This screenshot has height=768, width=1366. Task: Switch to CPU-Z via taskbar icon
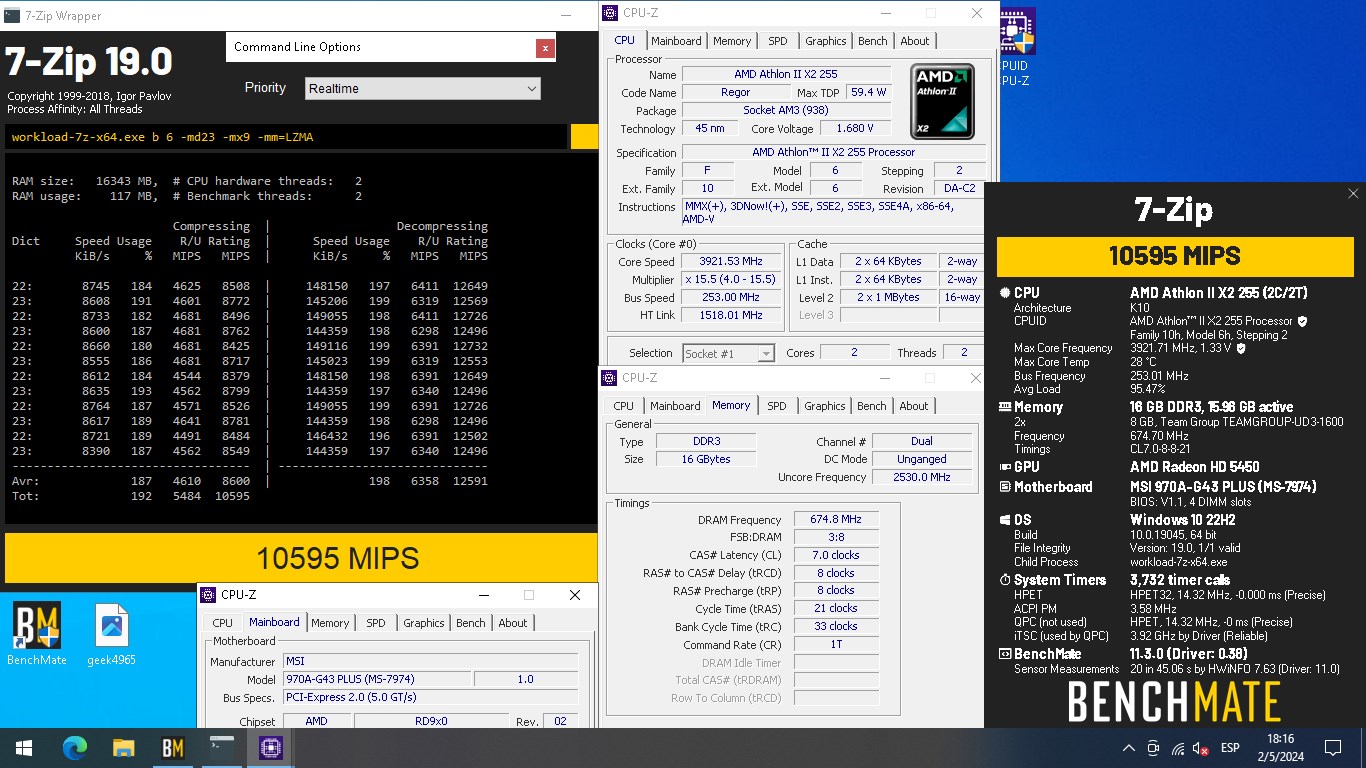(270, 748)
